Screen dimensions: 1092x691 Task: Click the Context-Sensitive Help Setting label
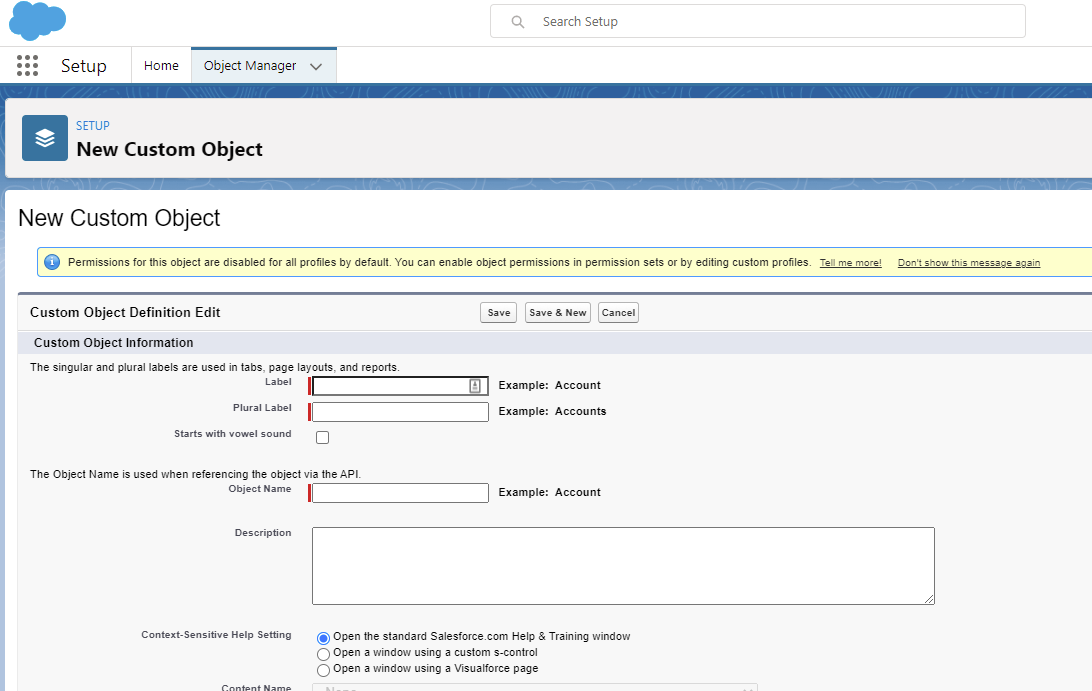(x=216, y=635)
